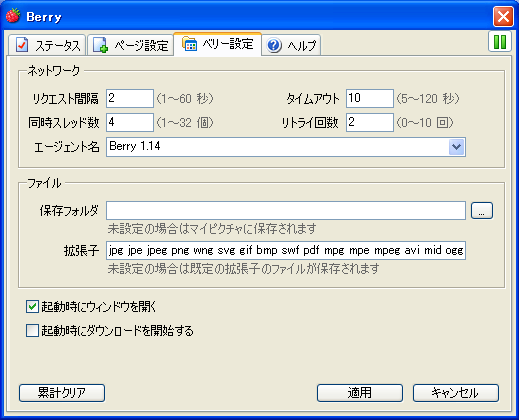
Task: Focus the リクエスト間隔 input field
Action: (130, 98)
